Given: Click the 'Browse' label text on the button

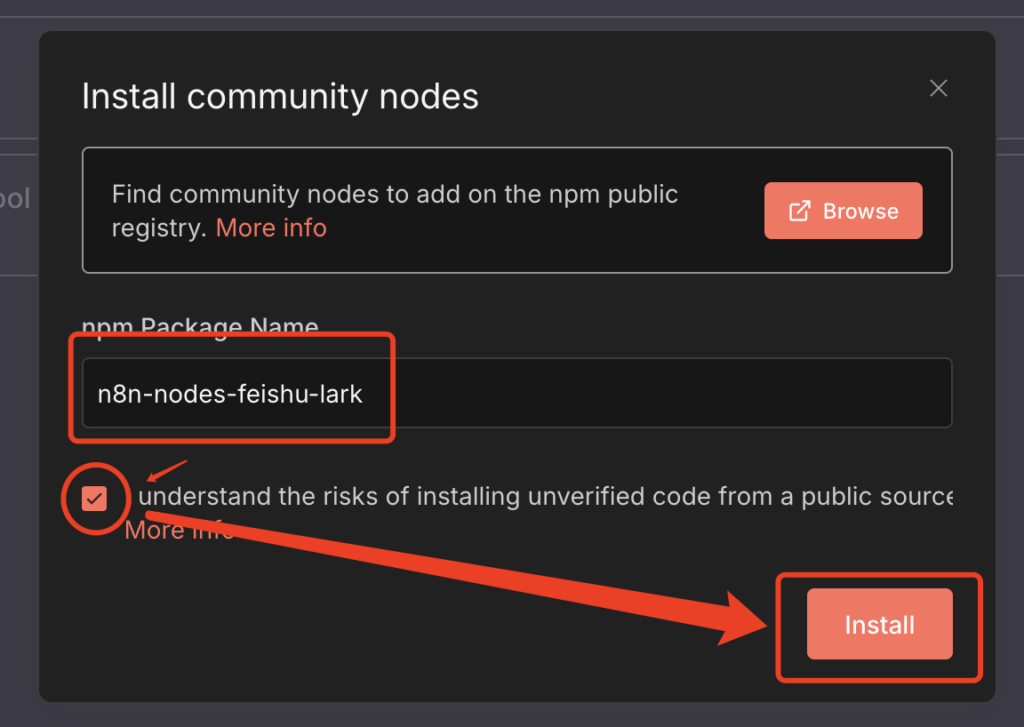Looking at the screenshot, I should point(860,211).
